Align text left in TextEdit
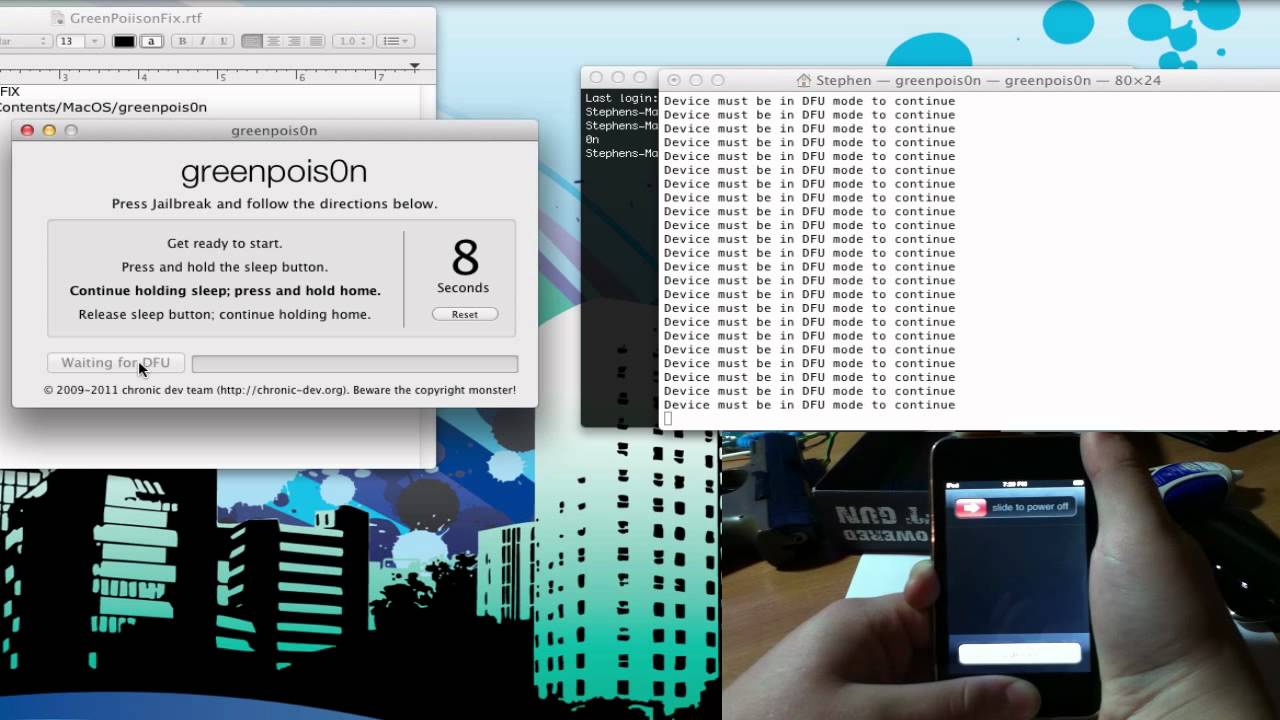The image size is (1280, 720). click(x=252, y=41)
